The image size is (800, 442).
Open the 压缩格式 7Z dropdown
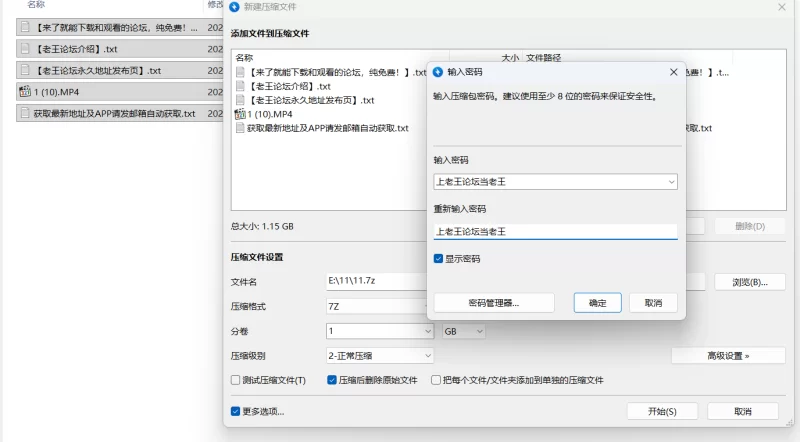(x=379, y=306)
